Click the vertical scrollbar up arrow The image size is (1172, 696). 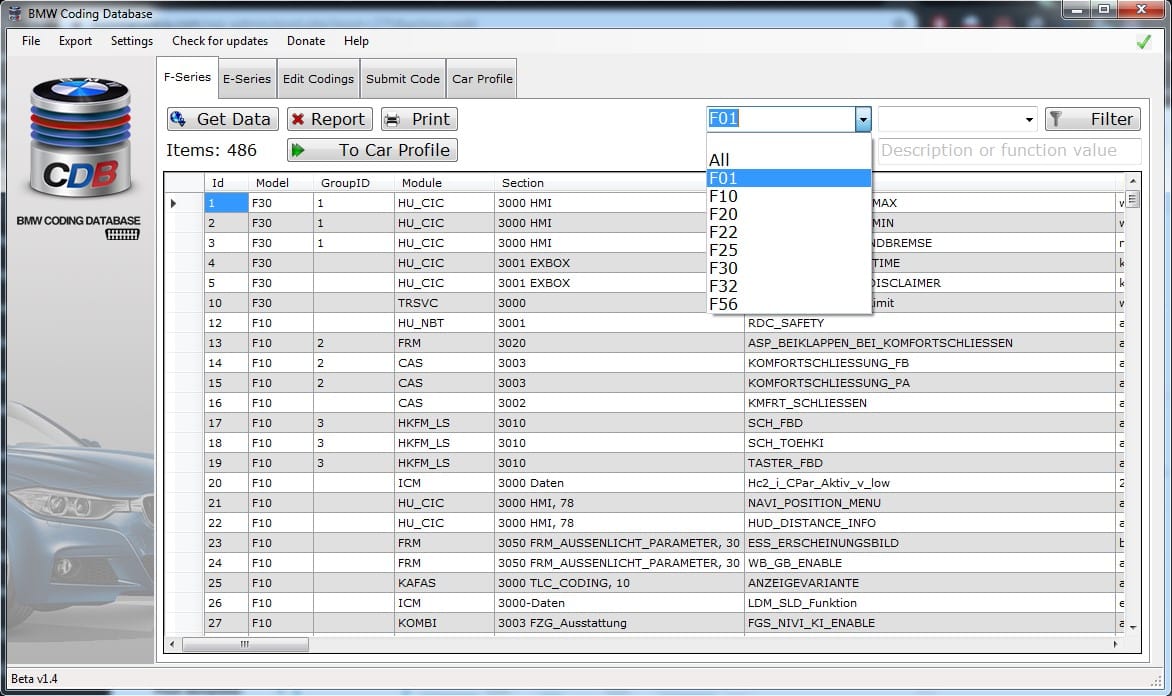1132,181
